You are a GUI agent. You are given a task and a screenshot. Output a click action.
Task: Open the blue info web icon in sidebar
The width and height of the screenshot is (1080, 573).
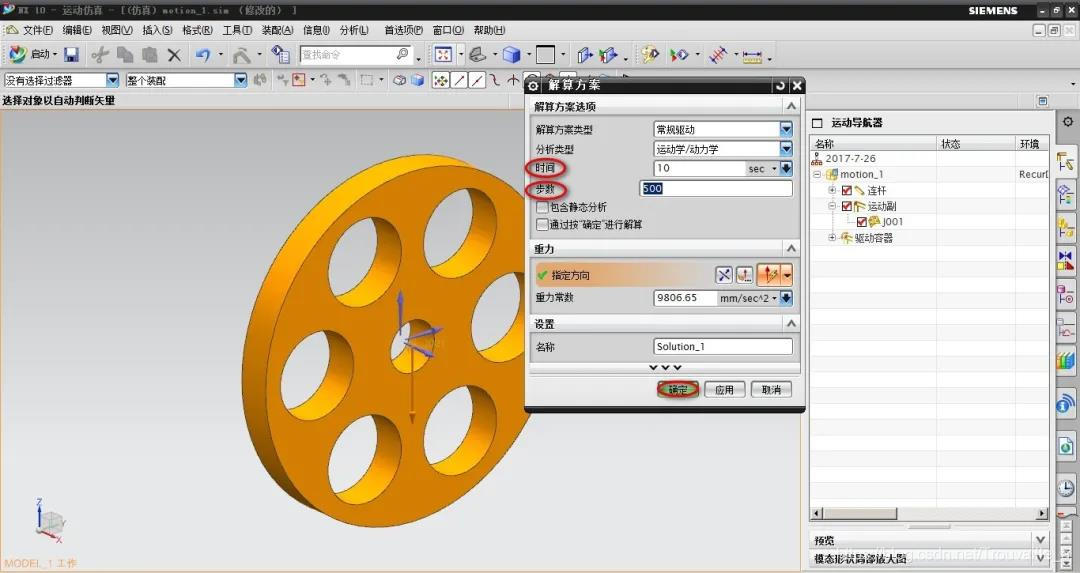click(x=1066, y=404)
